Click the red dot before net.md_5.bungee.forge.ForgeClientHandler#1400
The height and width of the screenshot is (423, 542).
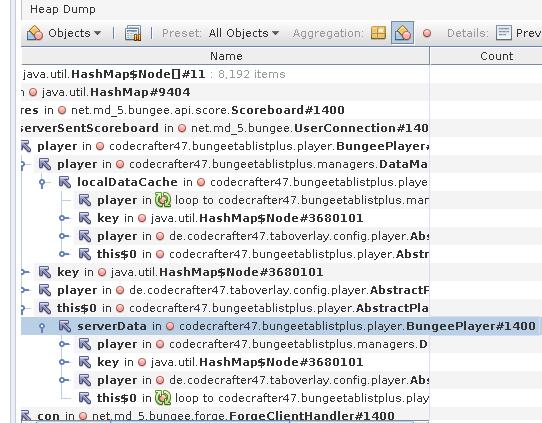tap(83, 416)
